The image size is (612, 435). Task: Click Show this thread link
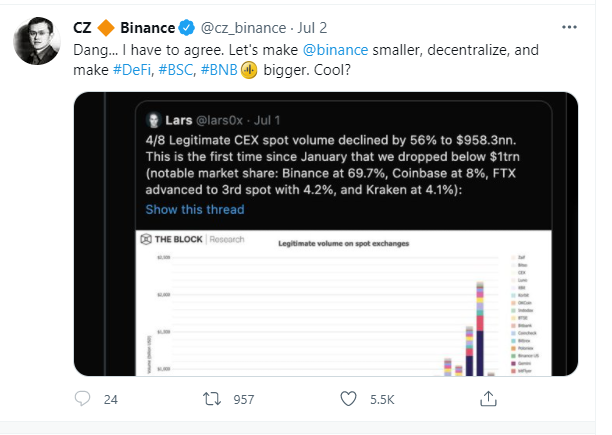195,210
